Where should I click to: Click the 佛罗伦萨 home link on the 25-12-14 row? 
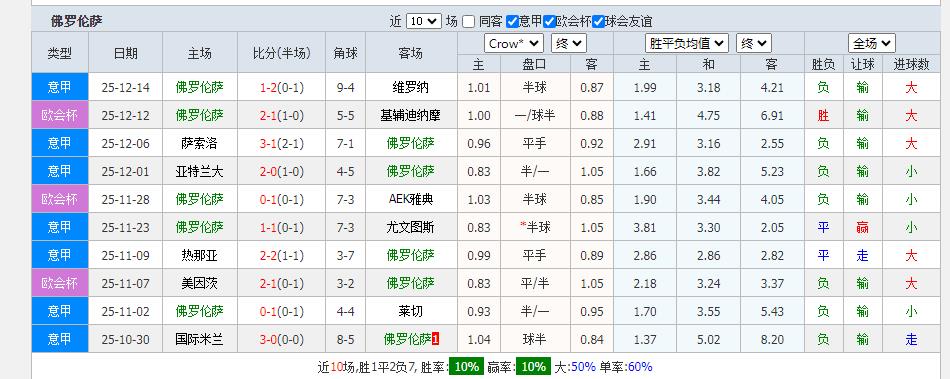pos(199,87)
